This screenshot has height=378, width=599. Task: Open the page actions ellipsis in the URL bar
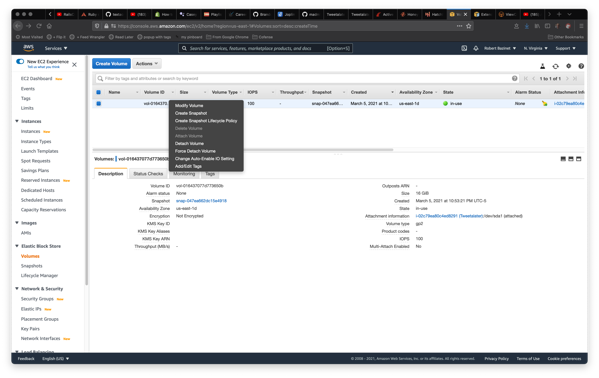pos(459,26)
